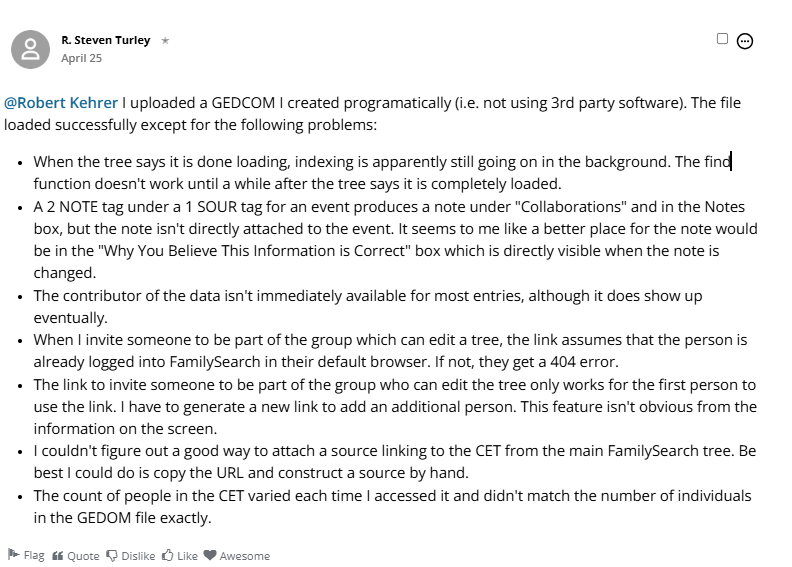Select the Quote text label

point(83,556)
